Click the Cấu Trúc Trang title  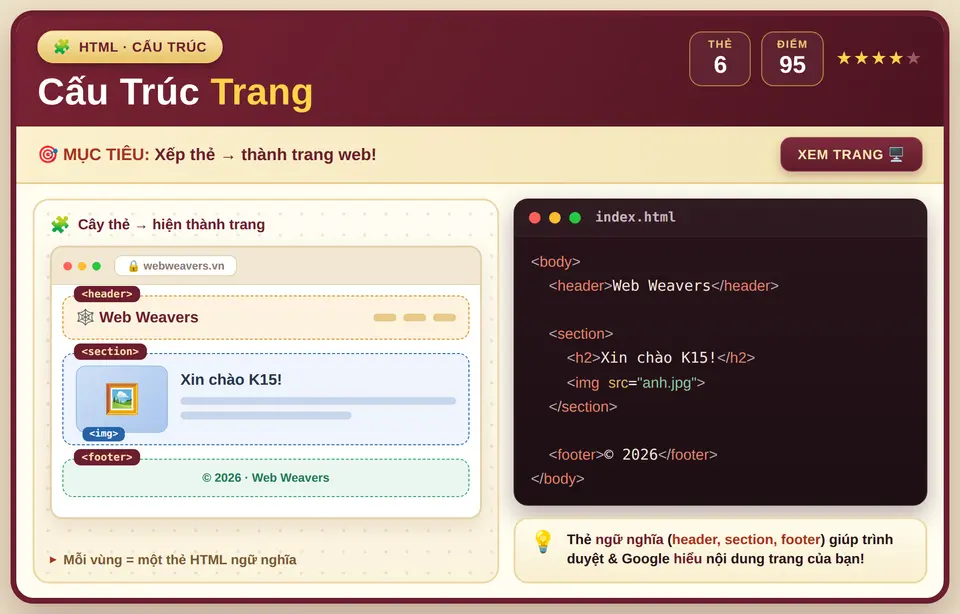(x=175, y=92)
